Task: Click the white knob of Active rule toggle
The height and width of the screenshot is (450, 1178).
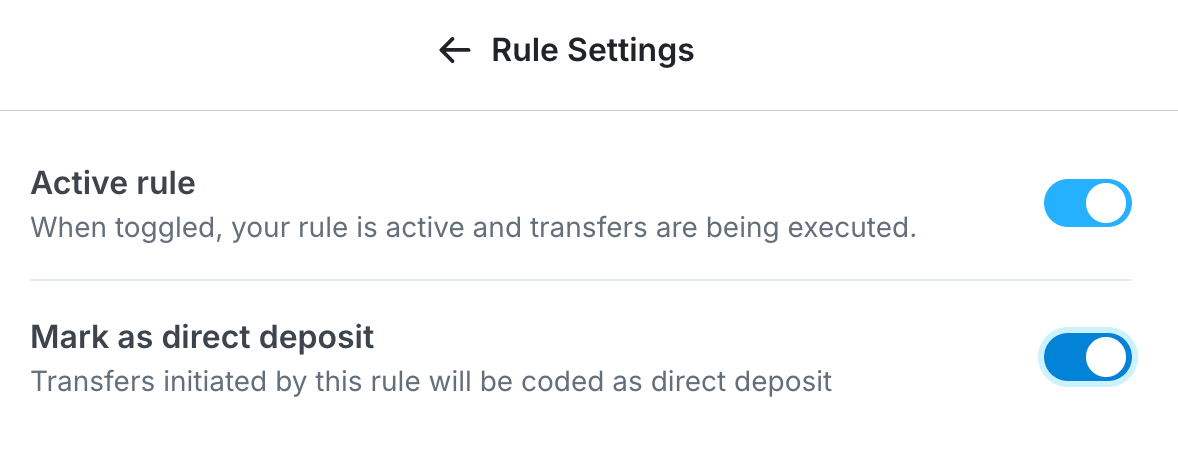Action: tap(1107, 204)
